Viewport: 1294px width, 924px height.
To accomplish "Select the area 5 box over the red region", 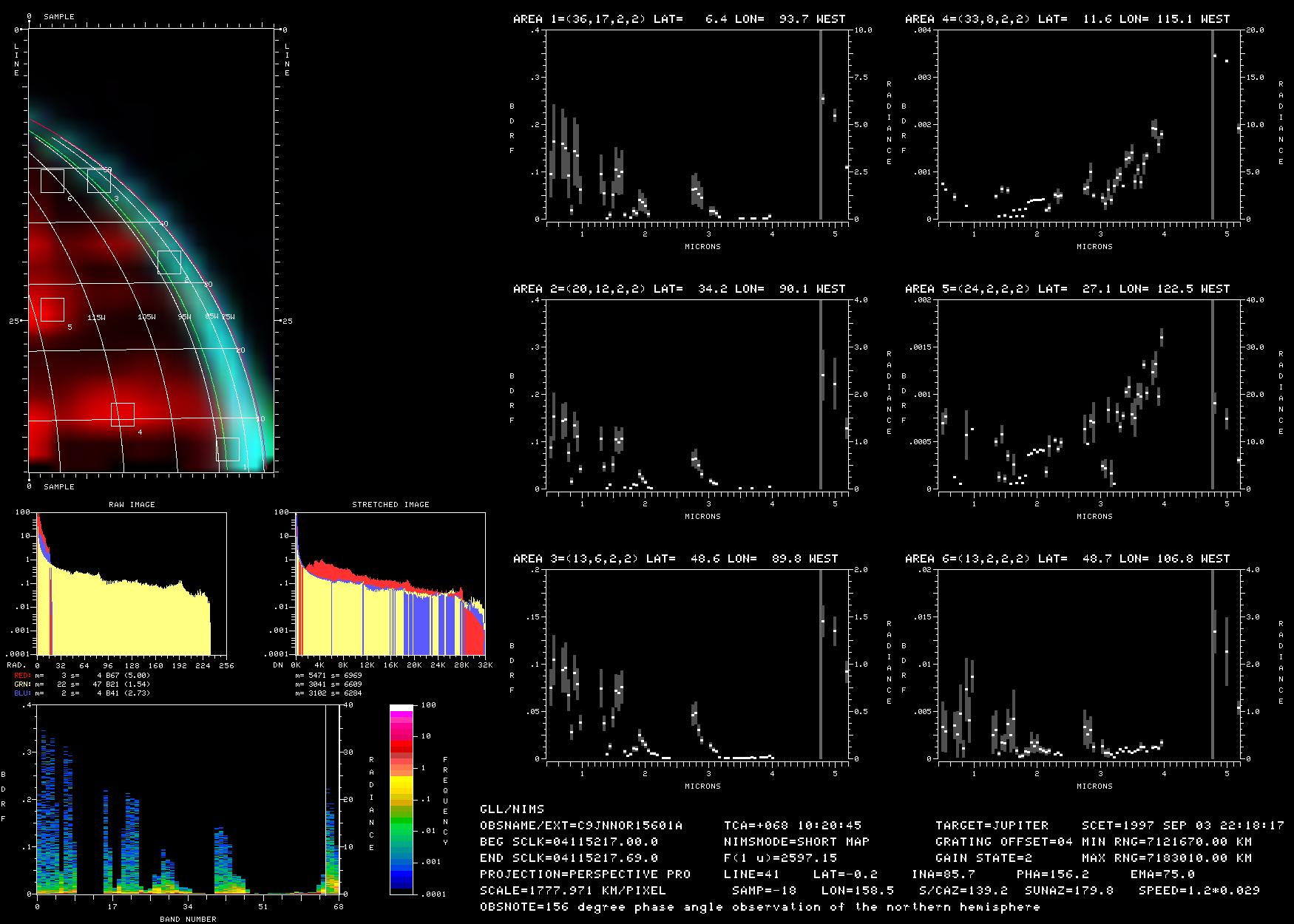I will pyautogui.click(x=52, y=309).
